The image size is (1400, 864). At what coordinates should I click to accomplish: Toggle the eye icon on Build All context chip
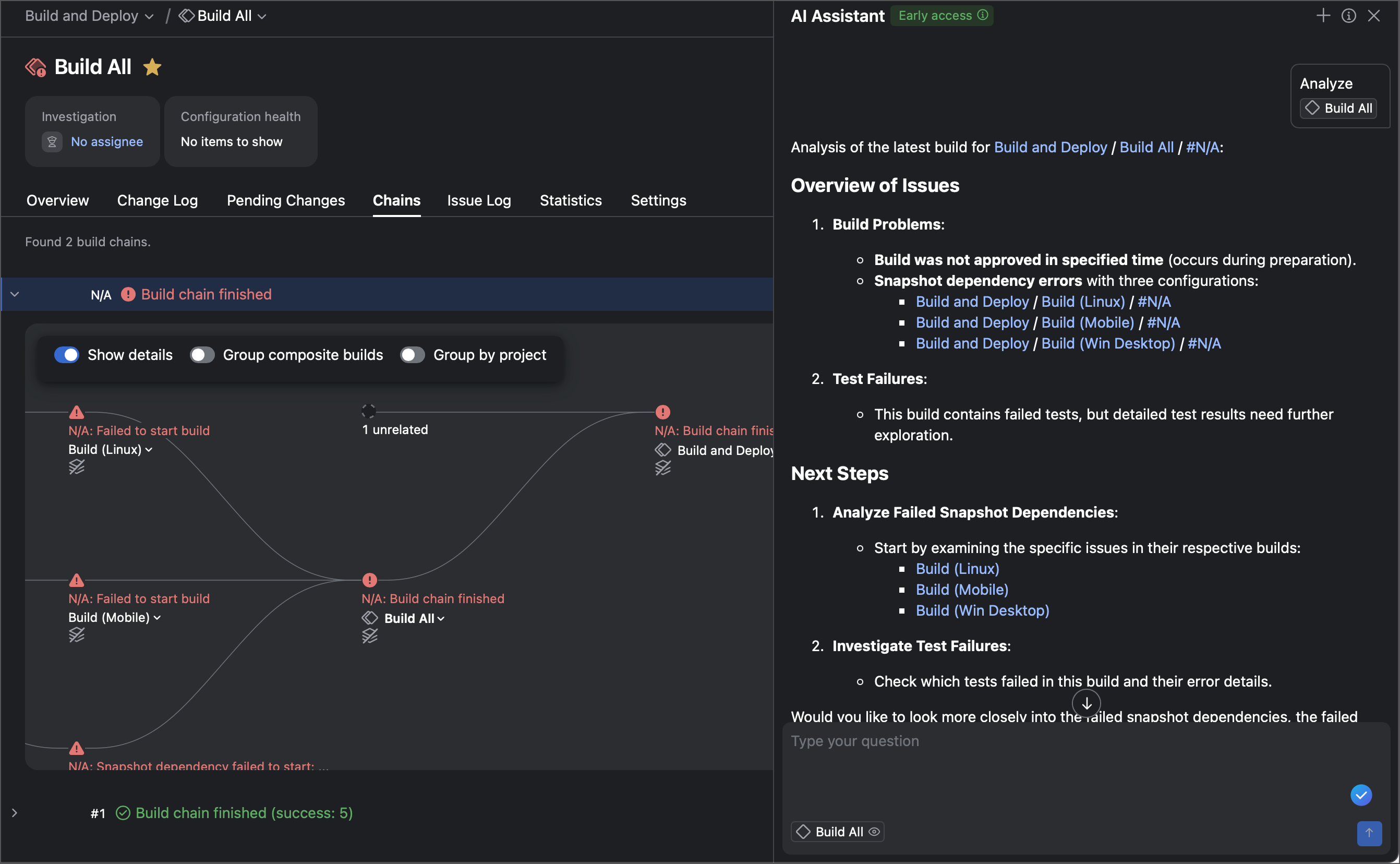point(874,832)
